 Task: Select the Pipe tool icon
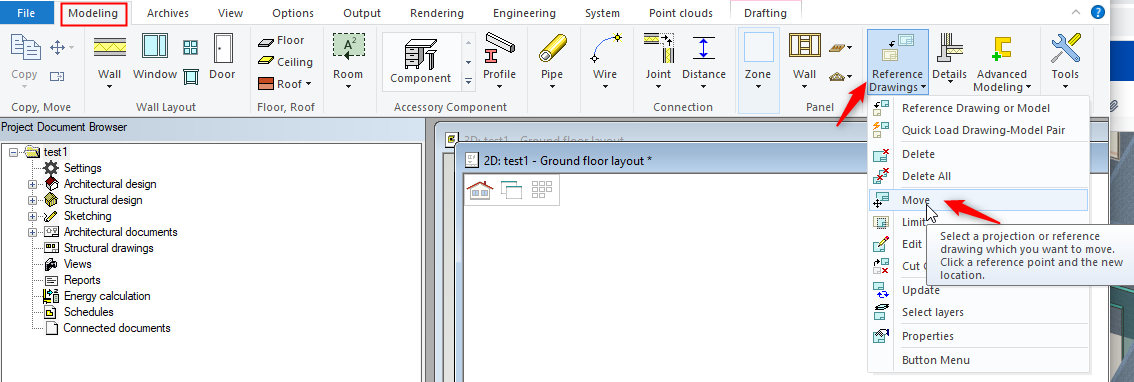[552, 48]
